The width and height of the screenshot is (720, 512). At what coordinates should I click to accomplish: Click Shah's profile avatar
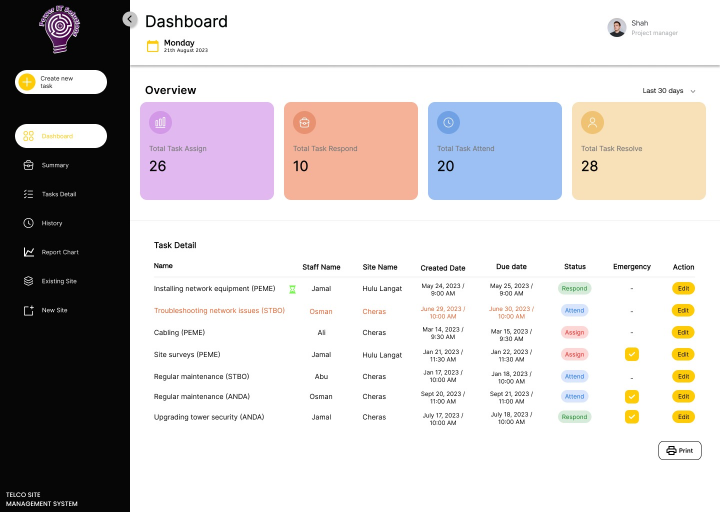[x=617, y=28]
